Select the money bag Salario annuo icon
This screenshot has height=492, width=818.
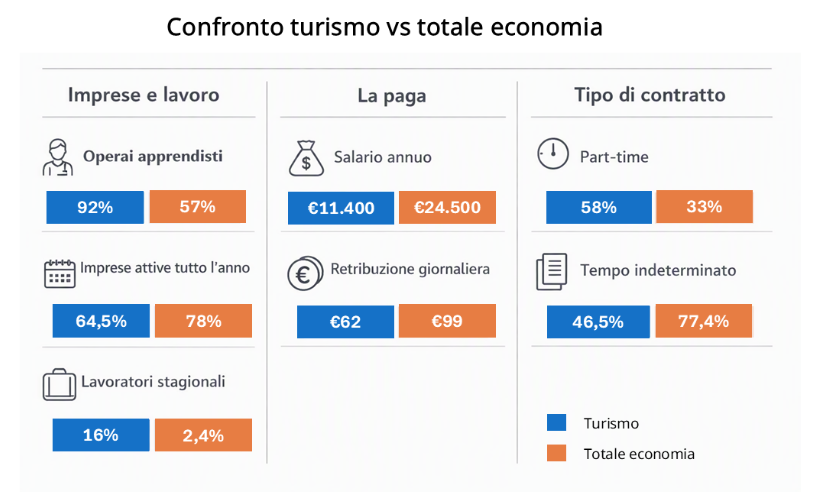[x=306, y=158]
